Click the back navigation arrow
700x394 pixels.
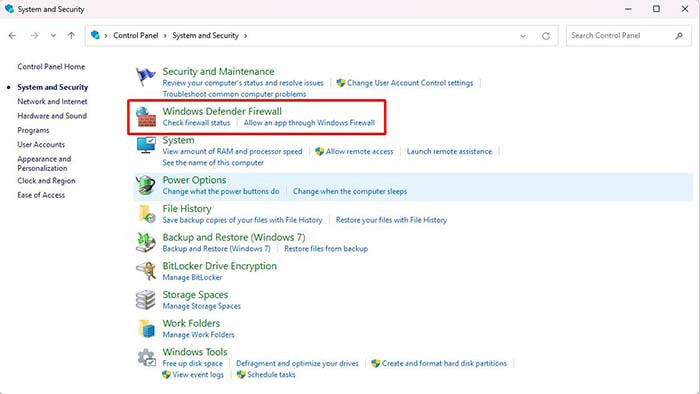(x=12, y=36)
